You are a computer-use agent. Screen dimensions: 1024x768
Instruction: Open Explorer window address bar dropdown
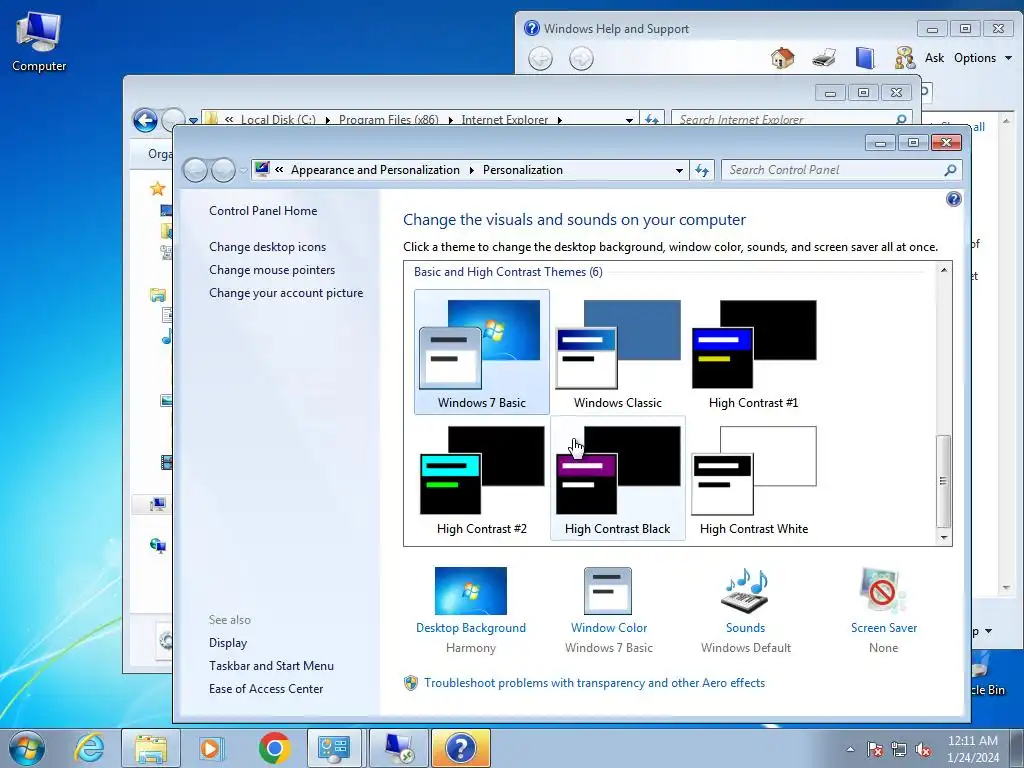pyautogui.click(x=629, y=120)
